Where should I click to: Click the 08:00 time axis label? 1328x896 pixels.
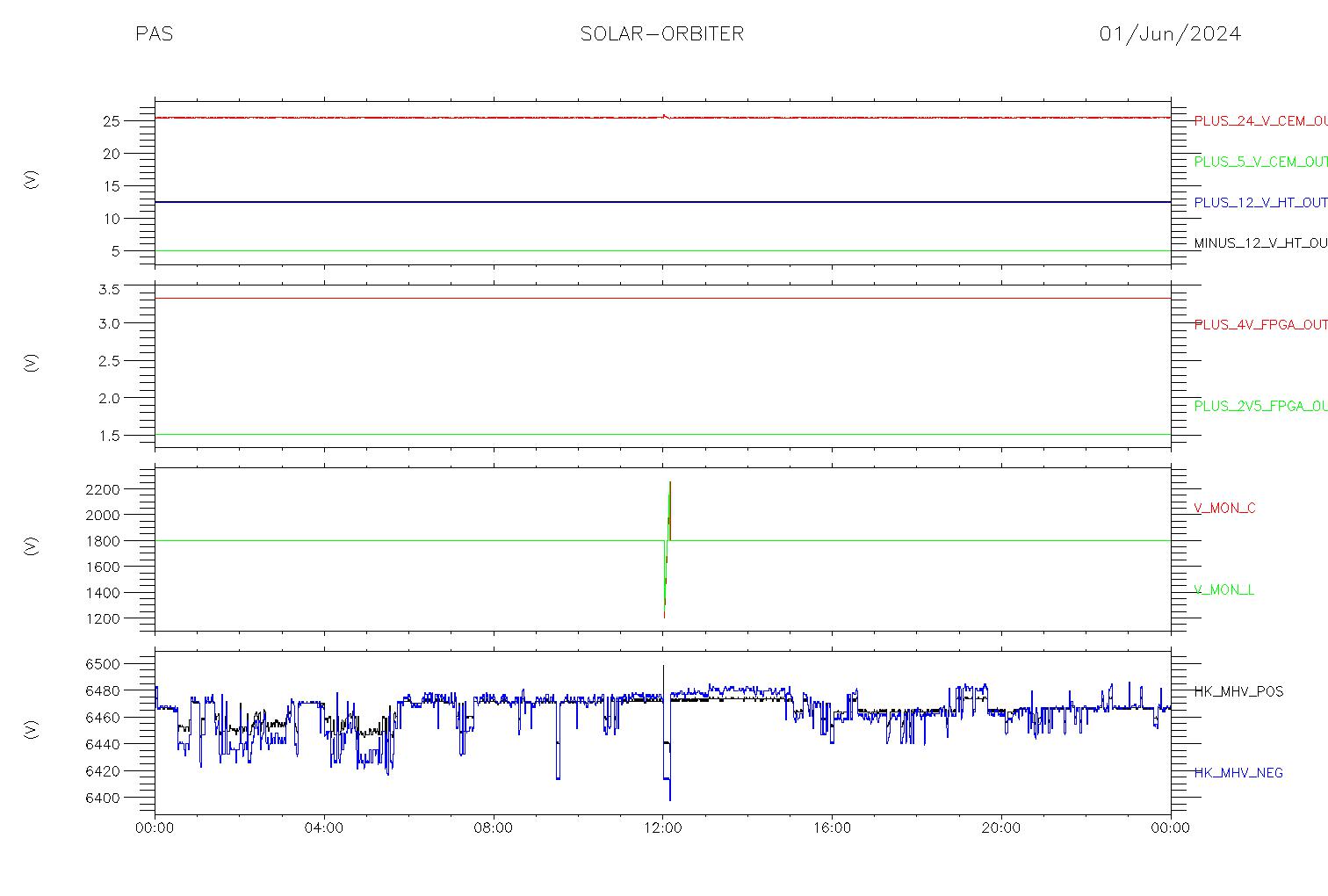pos(494,828)
